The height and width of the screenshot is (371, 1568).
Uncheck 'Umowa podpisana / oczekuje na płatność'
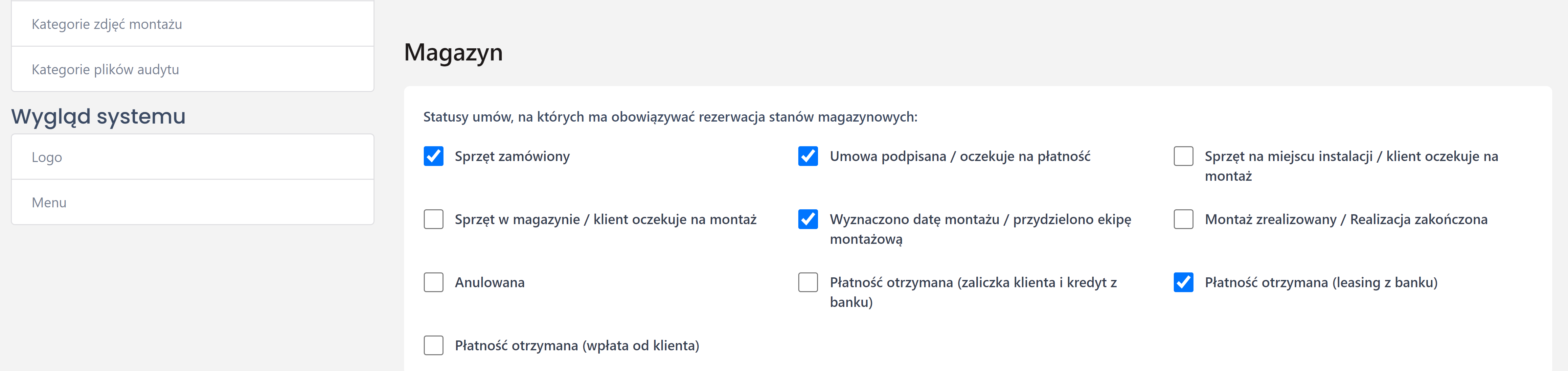(808, 156)
